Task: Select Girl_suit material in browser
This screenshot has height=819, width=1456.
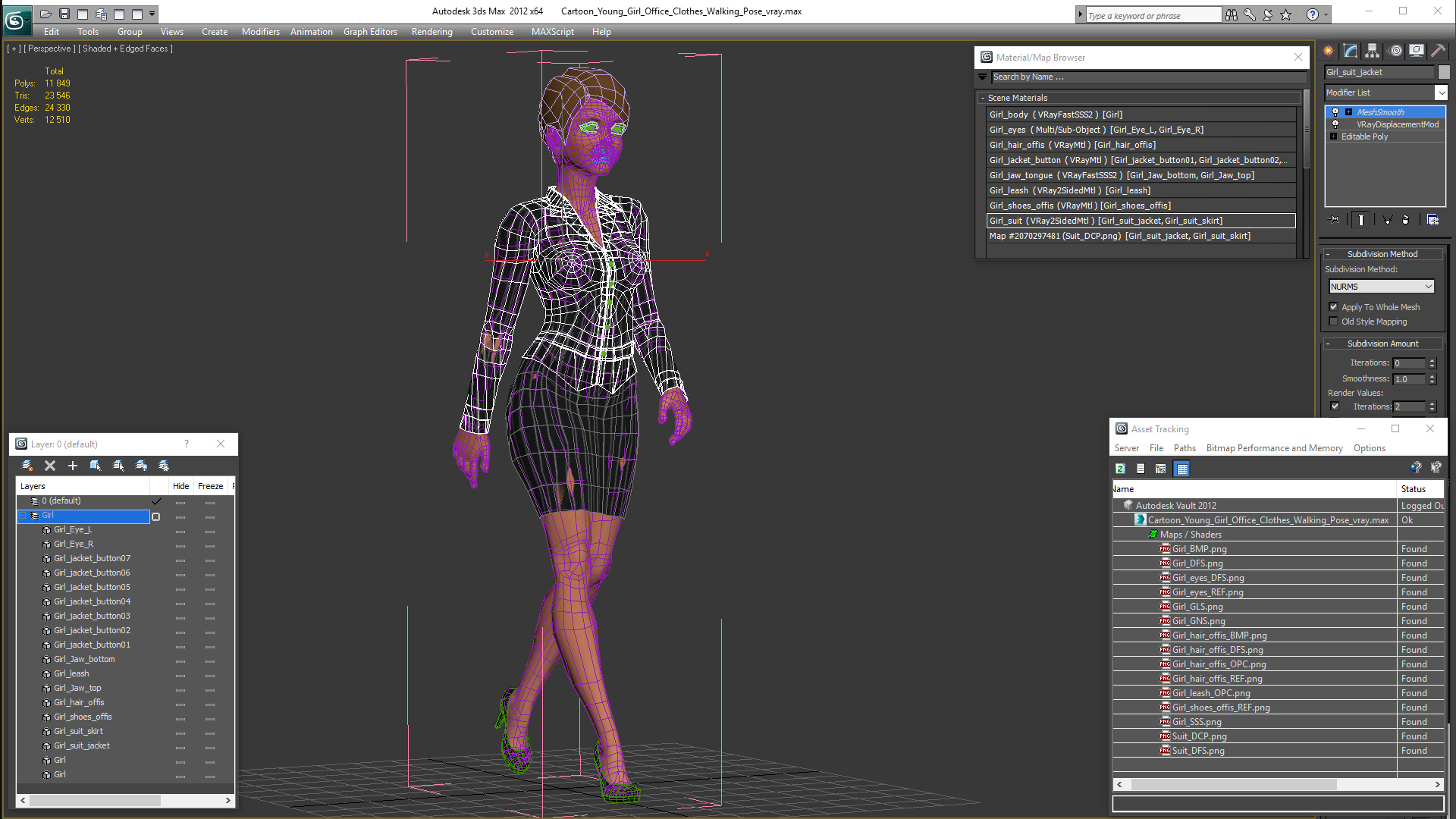Action: [x=1141, y=221]
